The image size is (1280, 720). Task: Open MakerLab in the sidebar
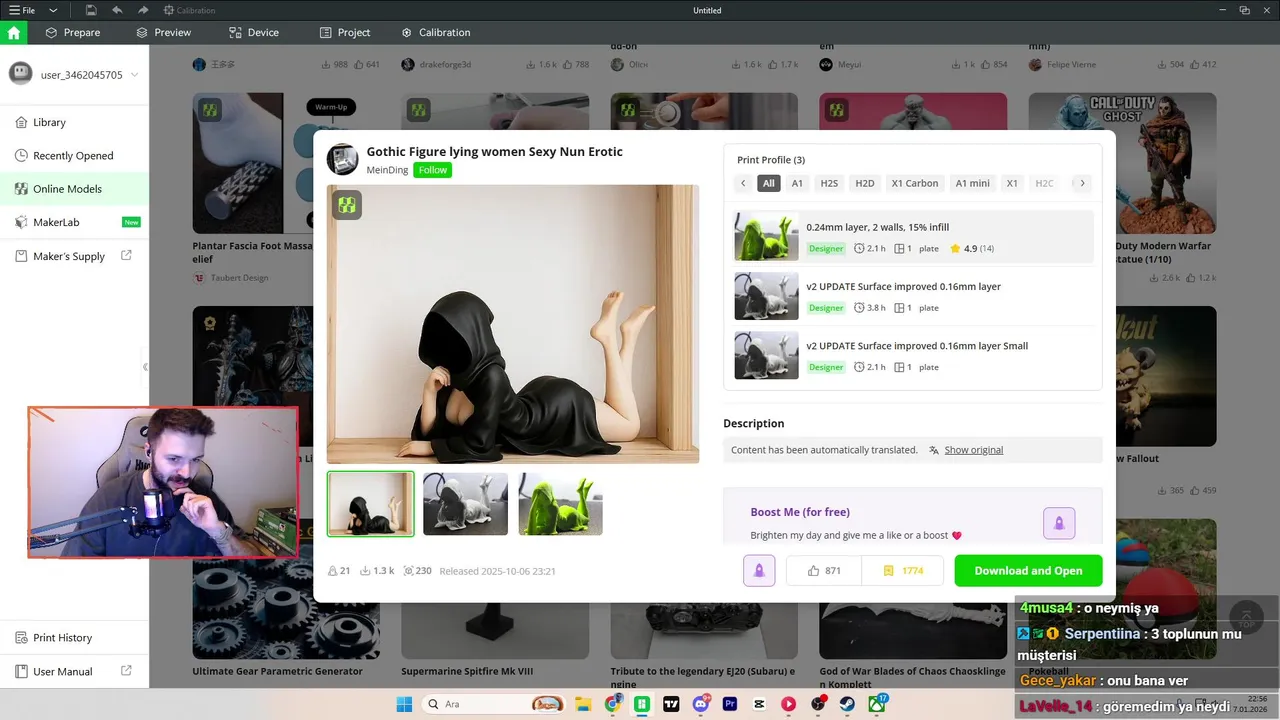tap(74, 222)
